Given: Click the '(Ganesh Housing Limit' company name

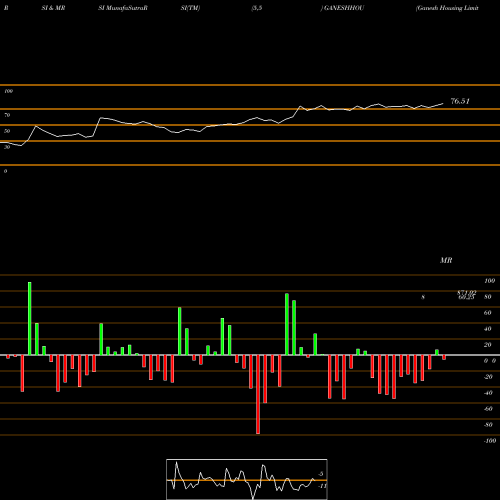Looking at the screenshot, I should tap(447, 8).
